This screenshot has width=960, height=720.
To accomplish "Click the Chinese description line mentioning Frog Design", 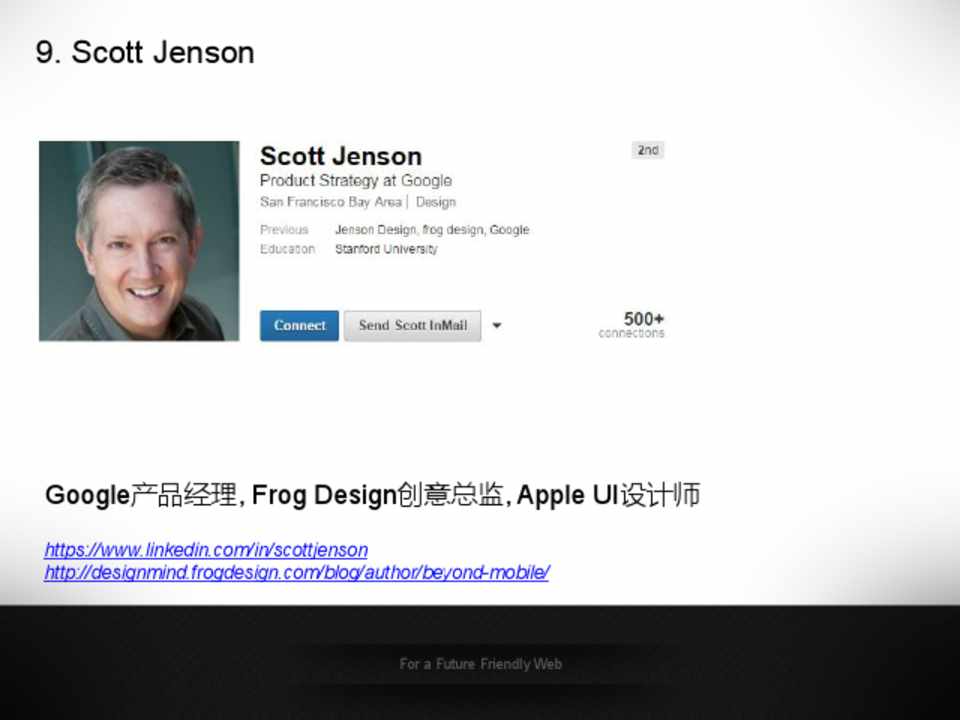I will 372,495.
